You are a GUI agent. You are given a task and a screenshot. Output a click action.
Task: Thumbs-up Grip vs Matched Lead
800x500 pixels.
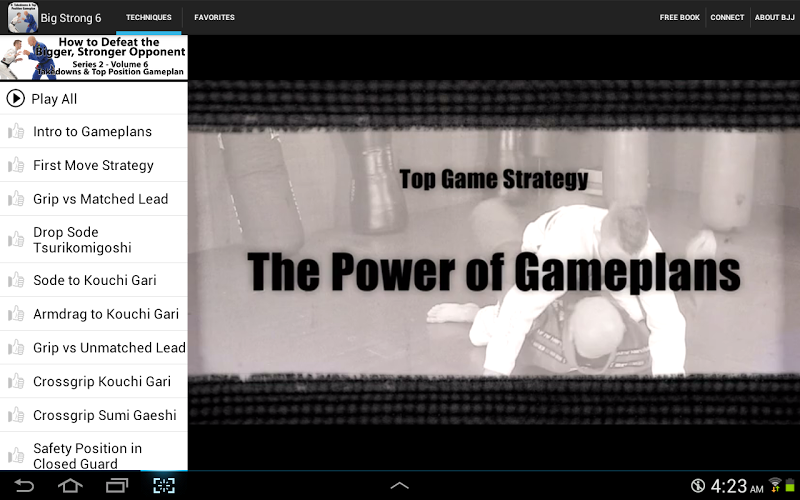click(x=16, y=199)
